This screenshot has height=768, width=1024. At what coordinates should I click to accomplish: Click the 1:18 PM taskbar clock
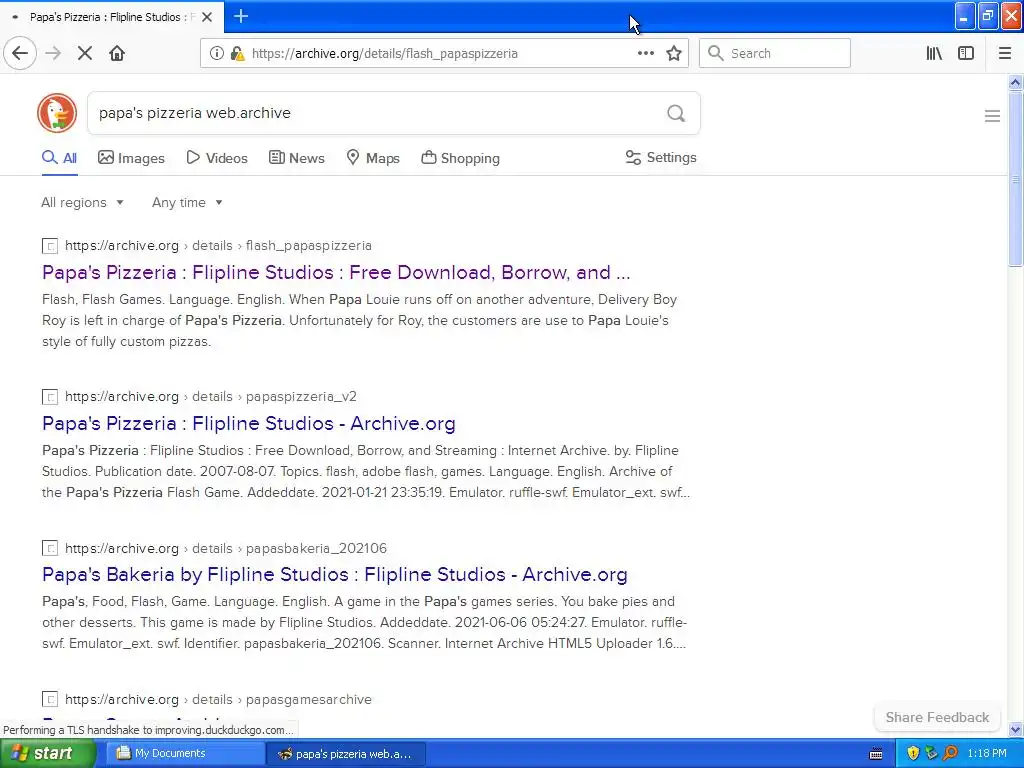pos(987,754)
